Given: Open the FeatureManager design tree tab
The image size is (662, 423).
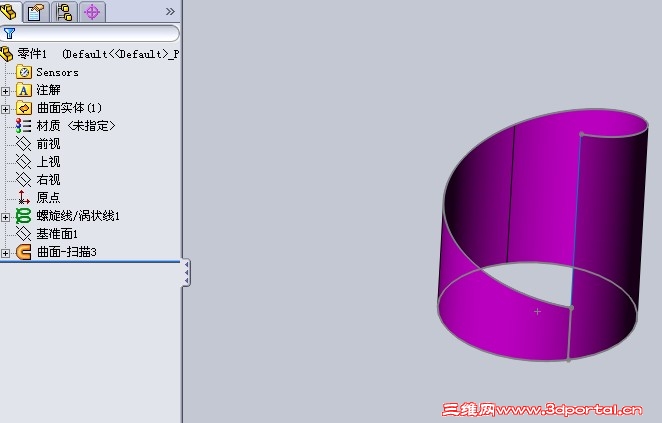Looking at the screenshot, I should pyautogui.click(x=8, y=11).
